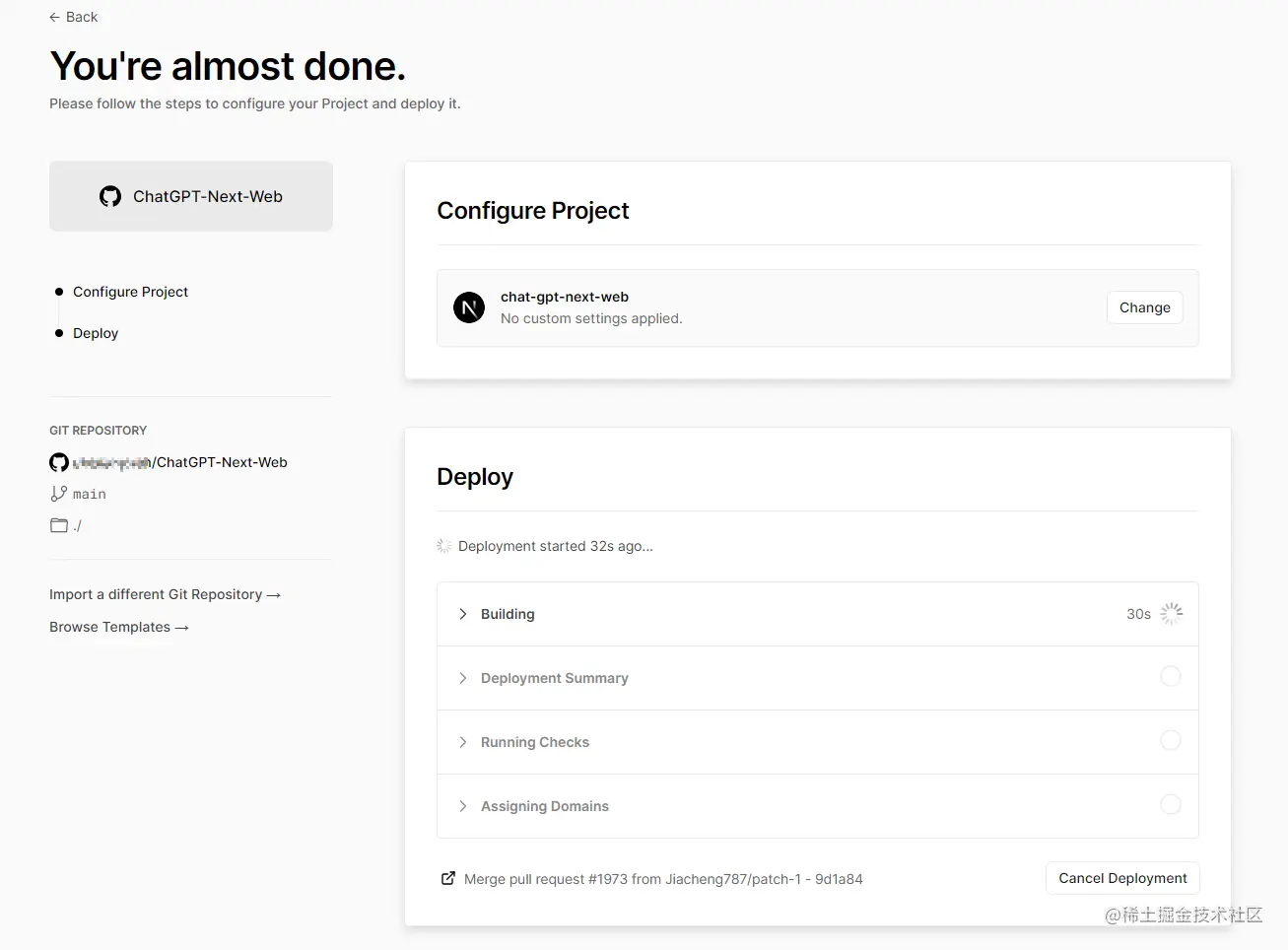
Task: Click the GitHub icon in the ChatGPT-Next-Web card
Action: coord(110,196)
